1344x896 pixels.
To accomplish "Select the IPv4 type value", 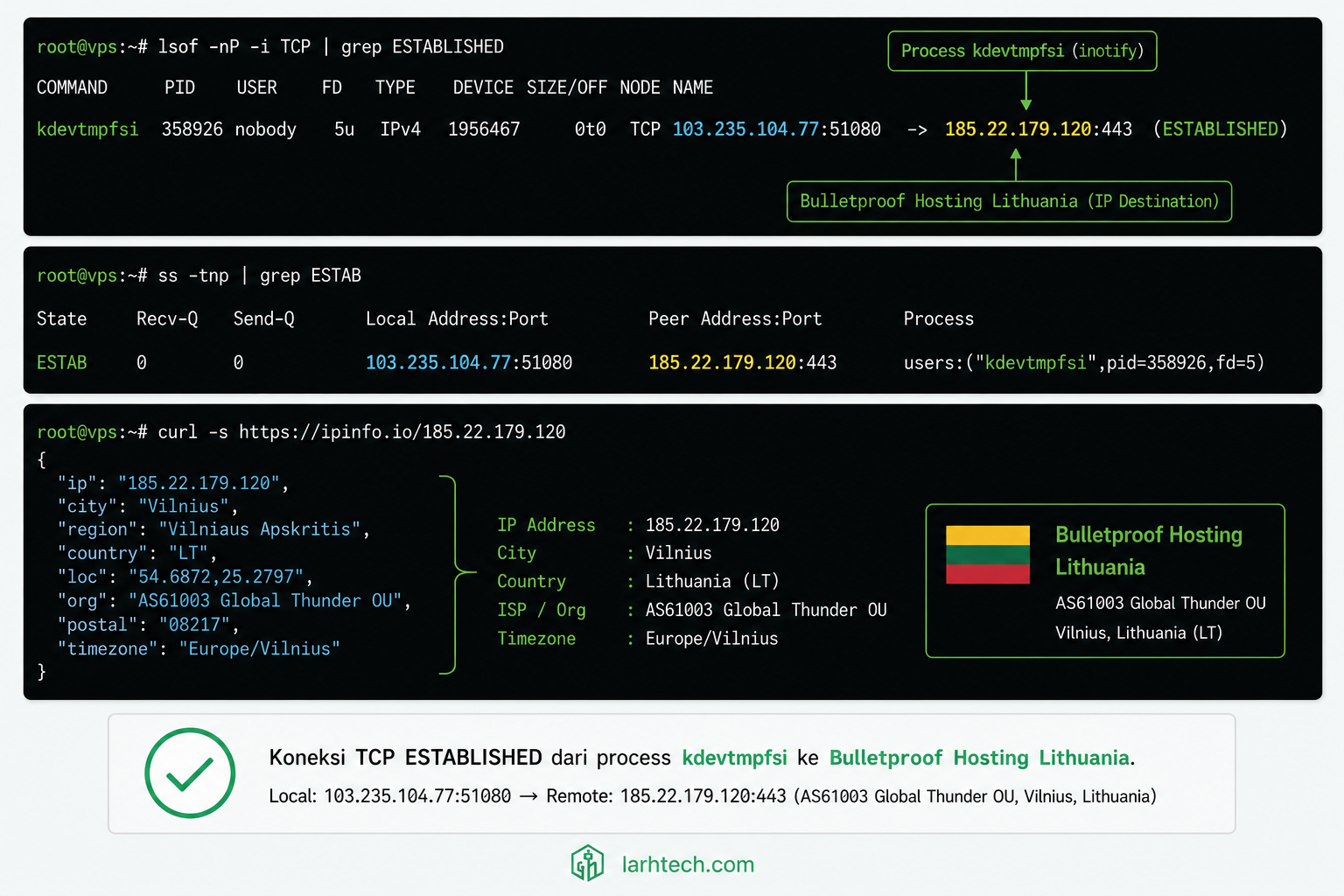I will pyautogui.click(x=401, y=129).
